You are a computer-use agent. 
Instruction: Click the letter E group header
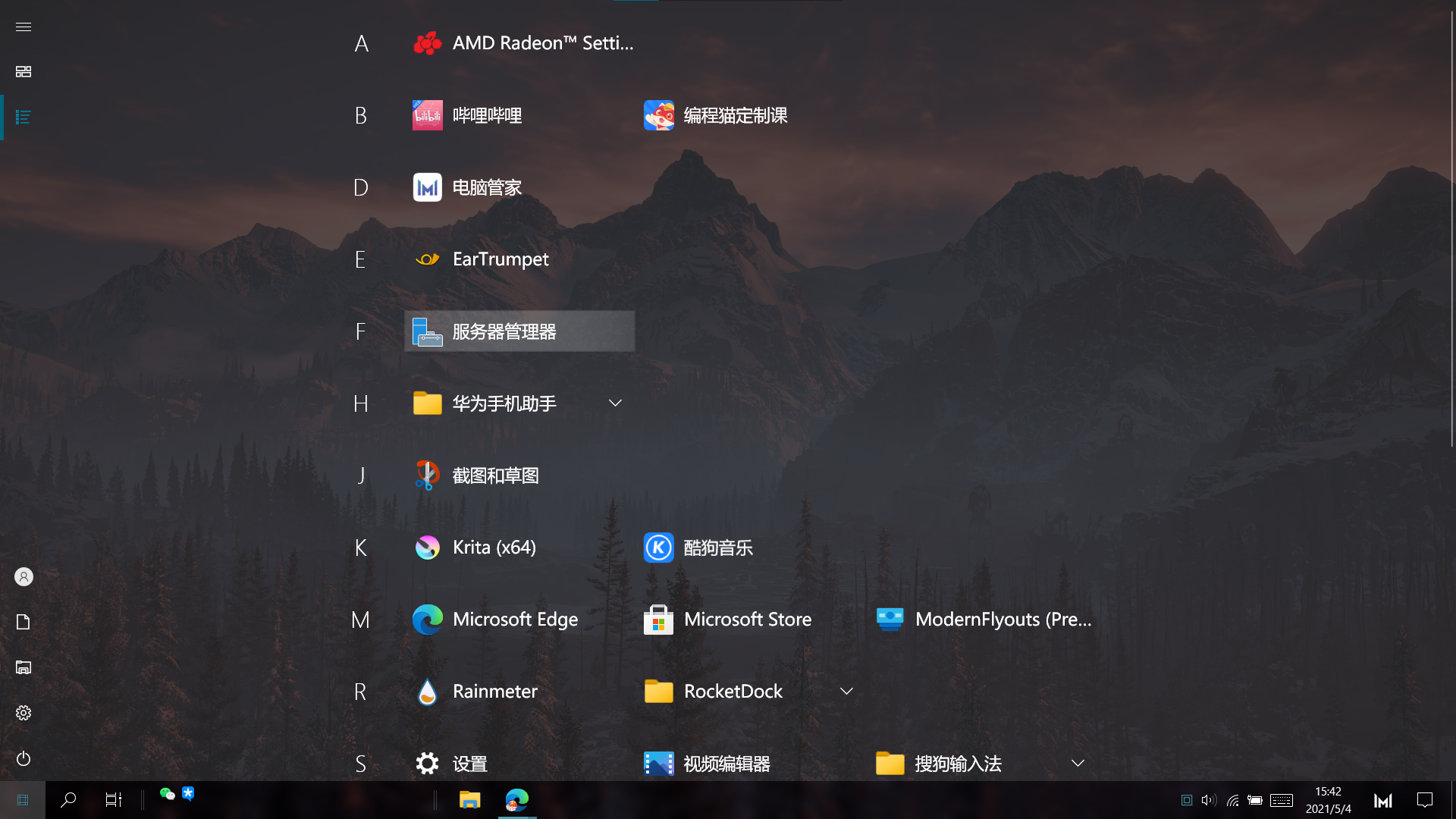coord(360,259)
